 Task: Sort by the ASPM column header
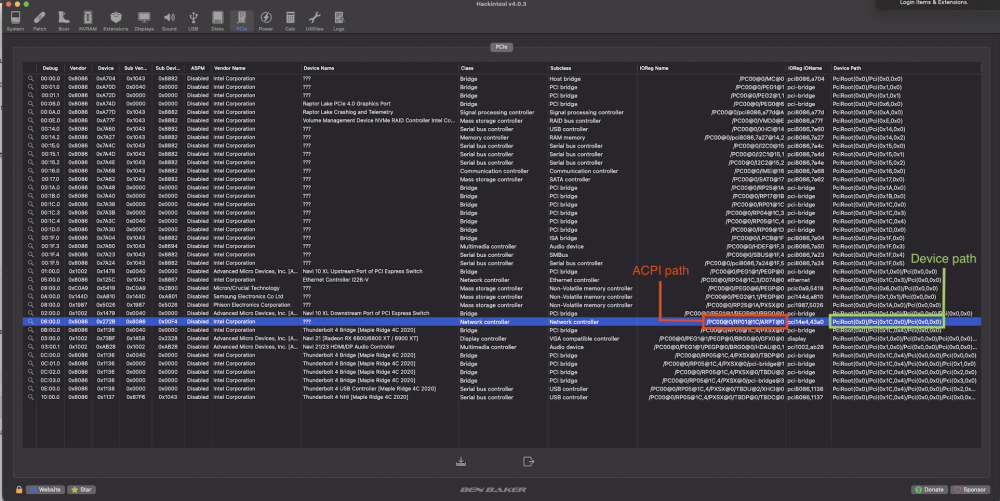point(198,68)
